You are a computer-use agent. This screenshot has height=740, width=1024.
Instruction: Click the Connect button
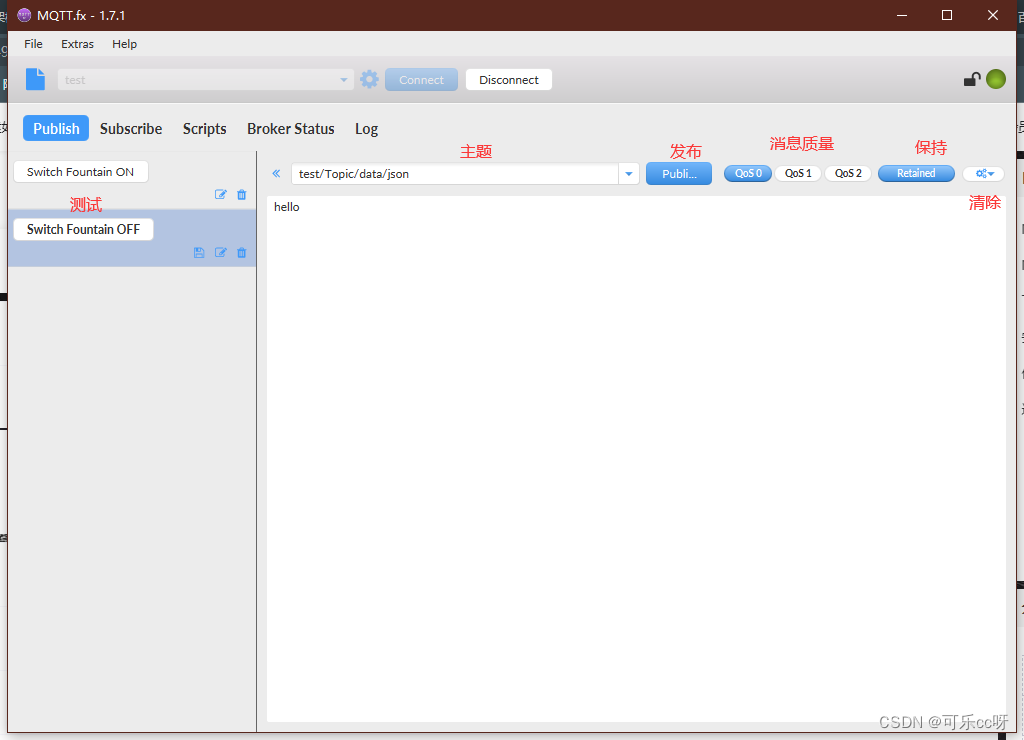click(421, 80)
